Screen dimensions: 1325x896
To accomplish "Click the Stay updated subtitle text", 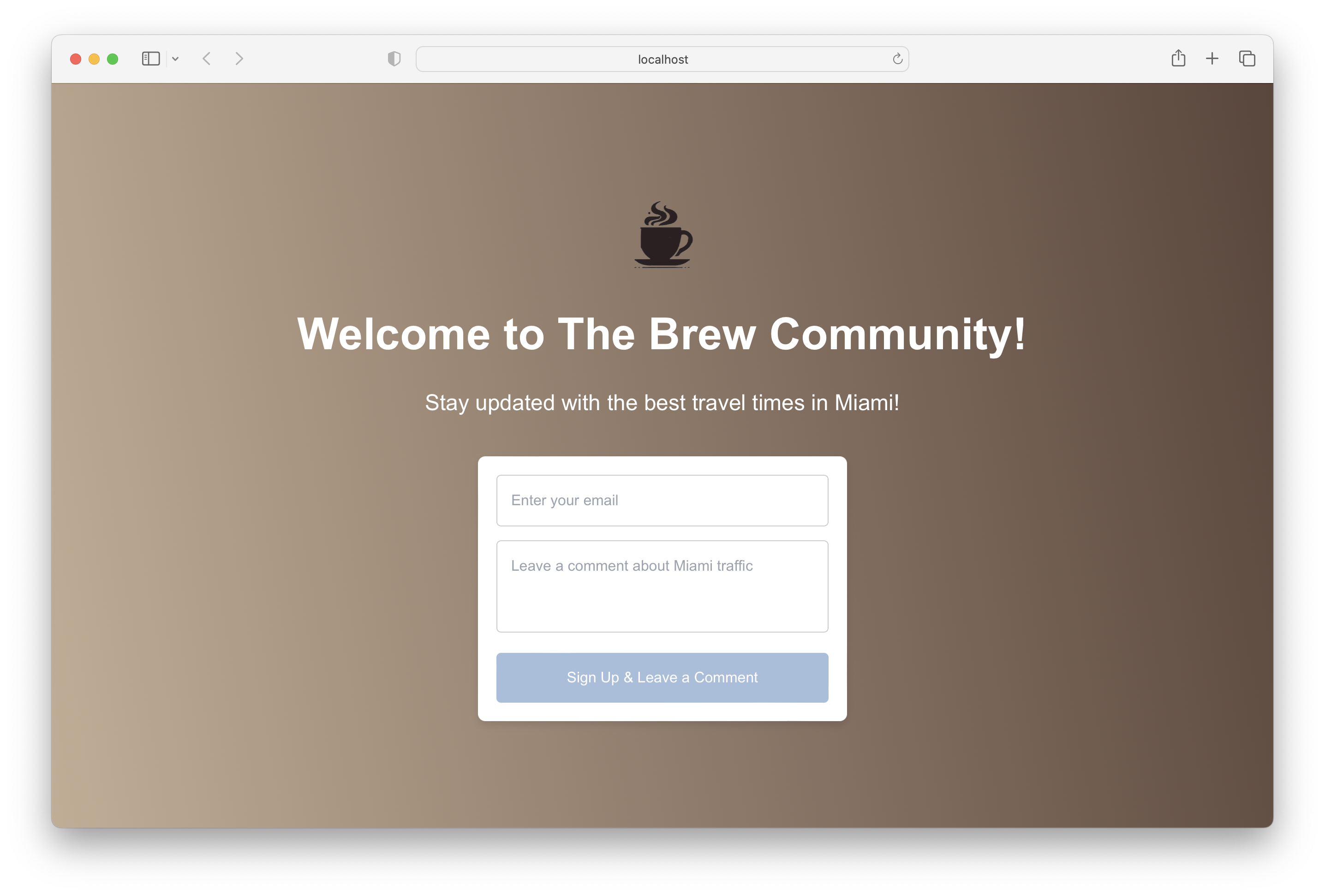I will pos(662,403).
